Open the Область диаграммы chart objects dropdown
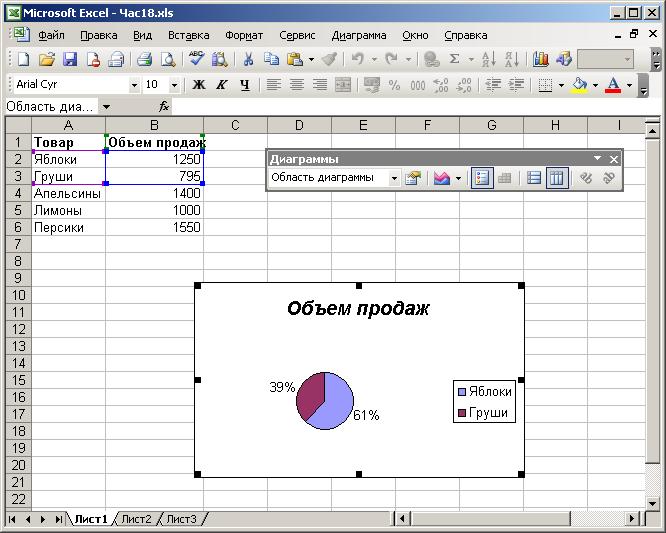Image resolution: width=666 pixels, height=533 pixels. 394,178
